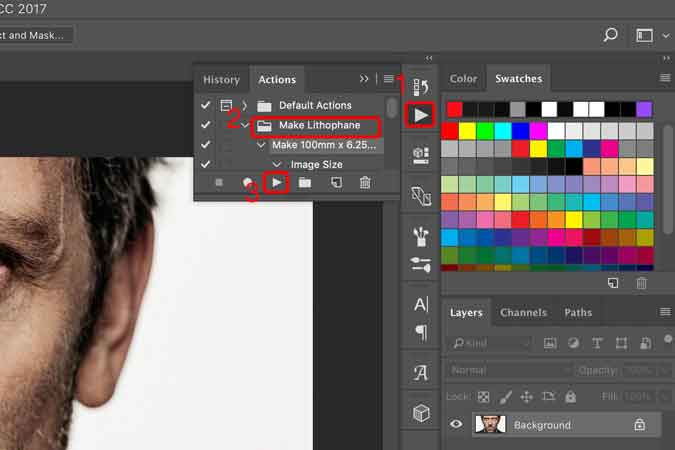Hide the Background layer with eye icon
Viewport: 675px width, 450px height.
[x=456, y=425]
